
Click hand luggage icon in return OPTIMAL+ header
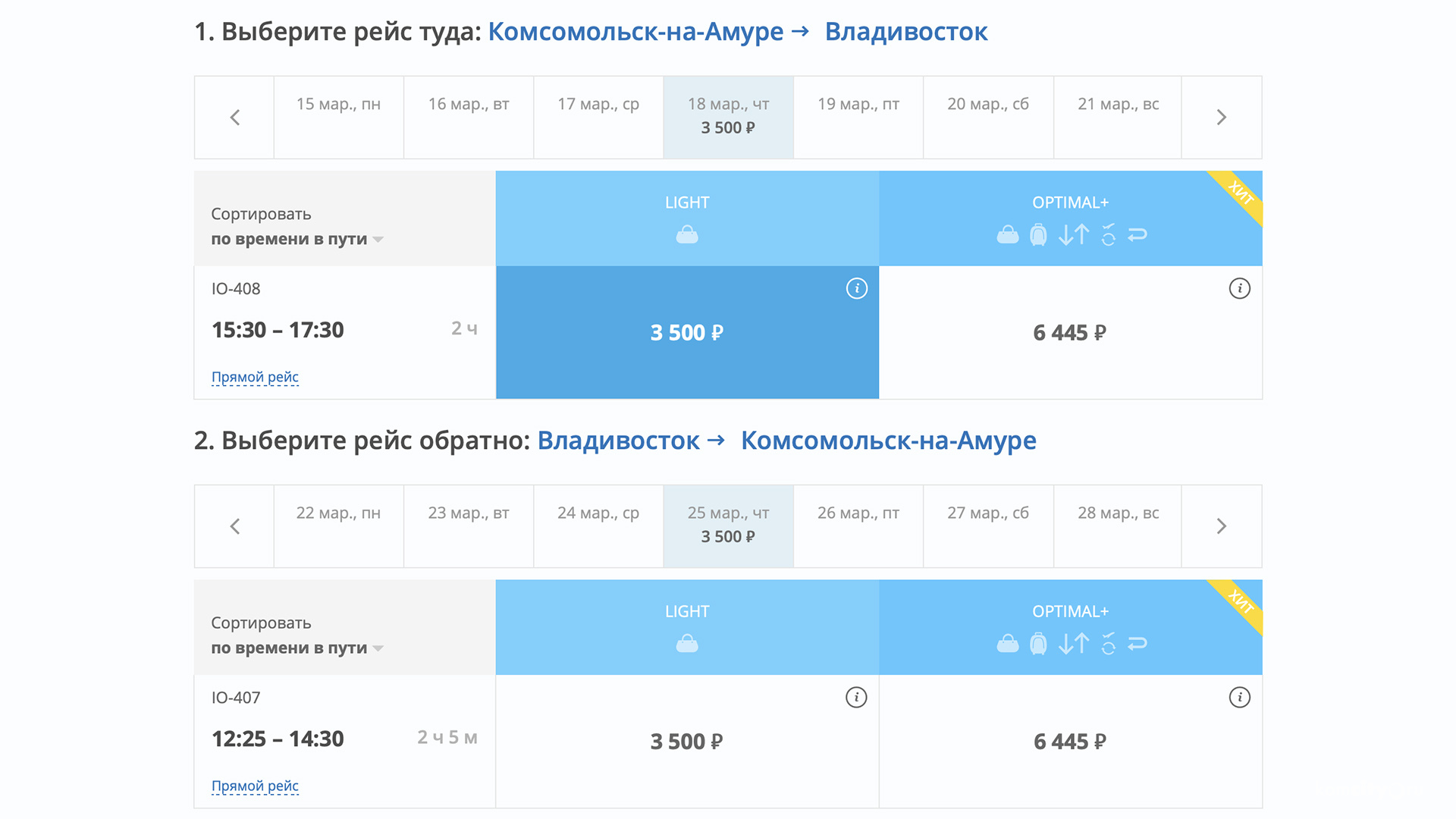pos(1008,644)
